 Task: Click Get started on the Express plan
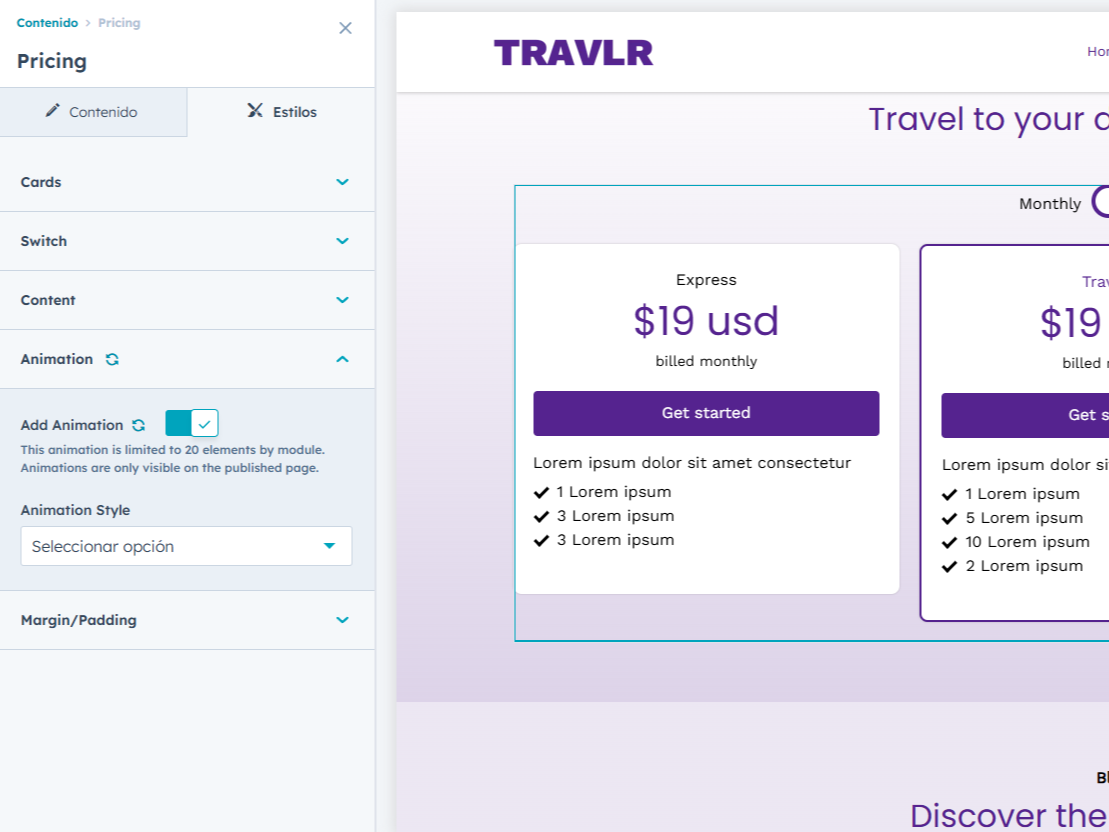pyautogui.click(x=706, y=413)
